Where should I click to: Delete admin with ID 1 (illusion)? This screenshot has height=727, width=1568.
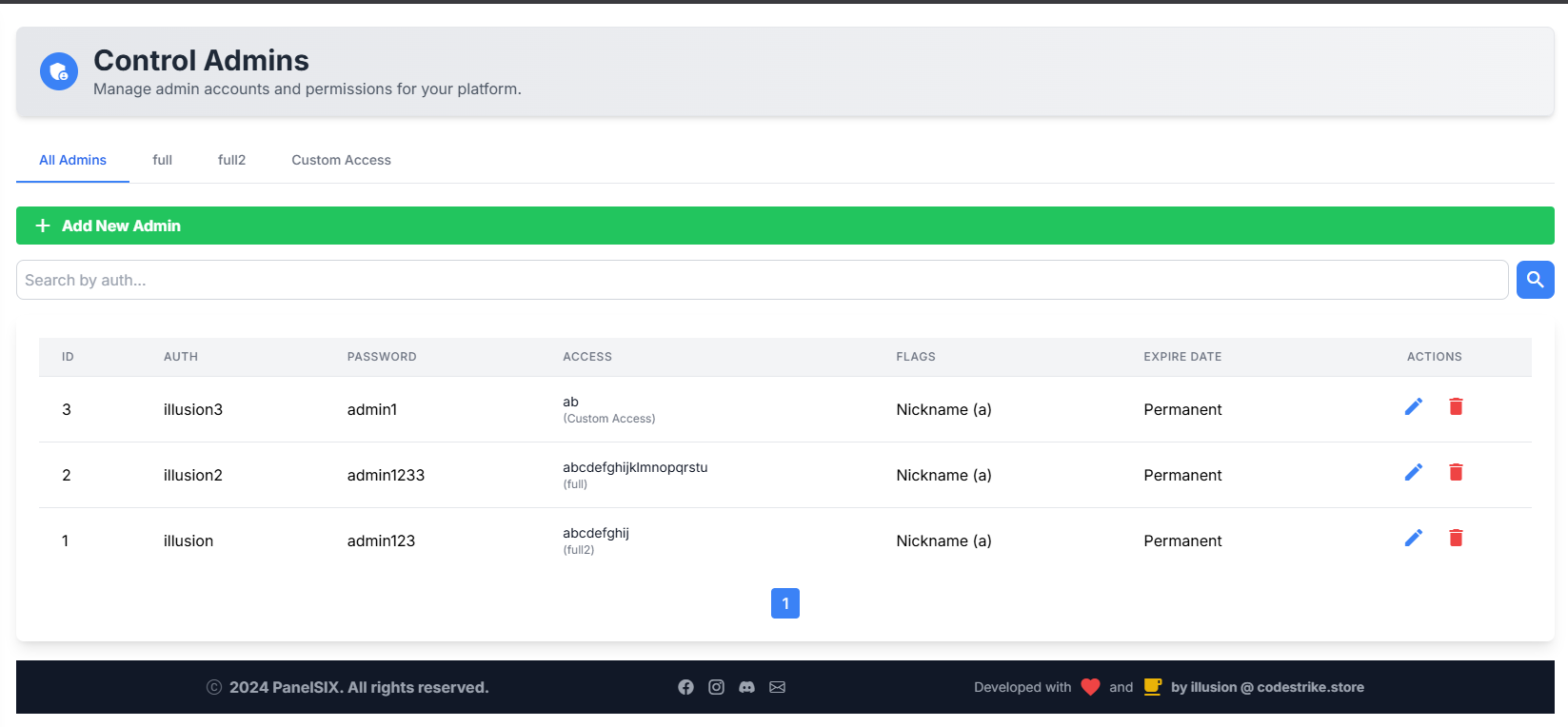pos(1456,538)
